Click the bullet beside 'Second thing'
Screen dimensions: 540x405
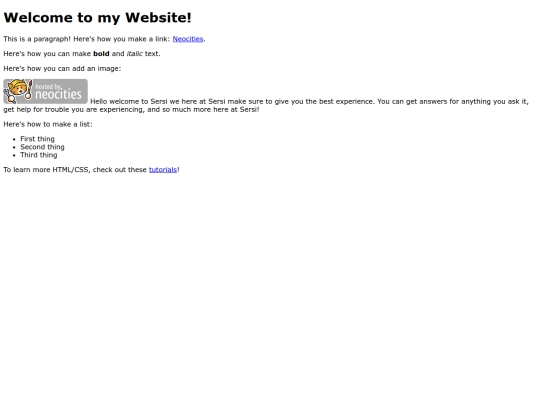click(14, 147)
